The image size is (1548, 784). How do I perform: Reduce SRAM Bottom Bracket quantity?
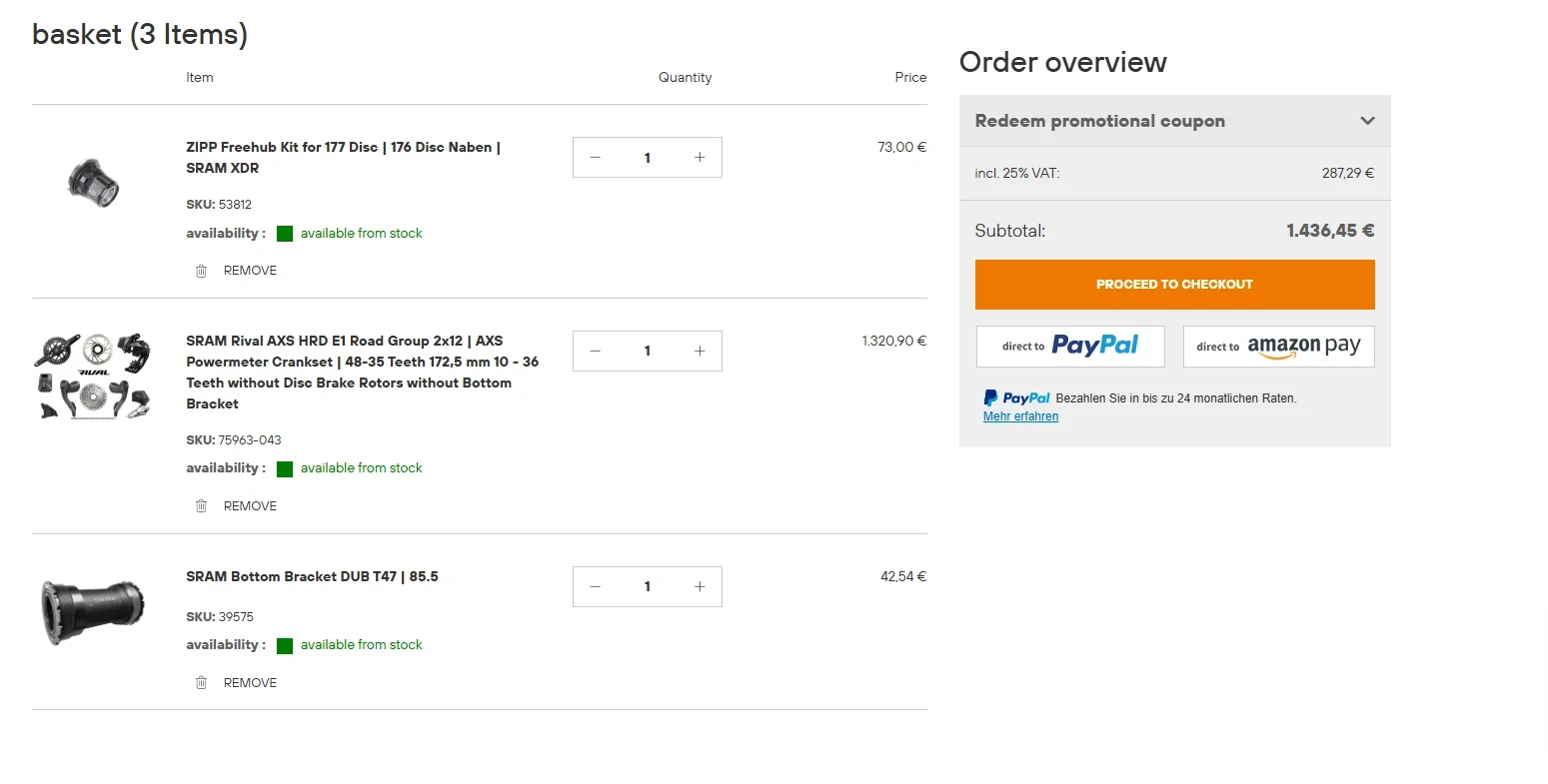point(596,587)
